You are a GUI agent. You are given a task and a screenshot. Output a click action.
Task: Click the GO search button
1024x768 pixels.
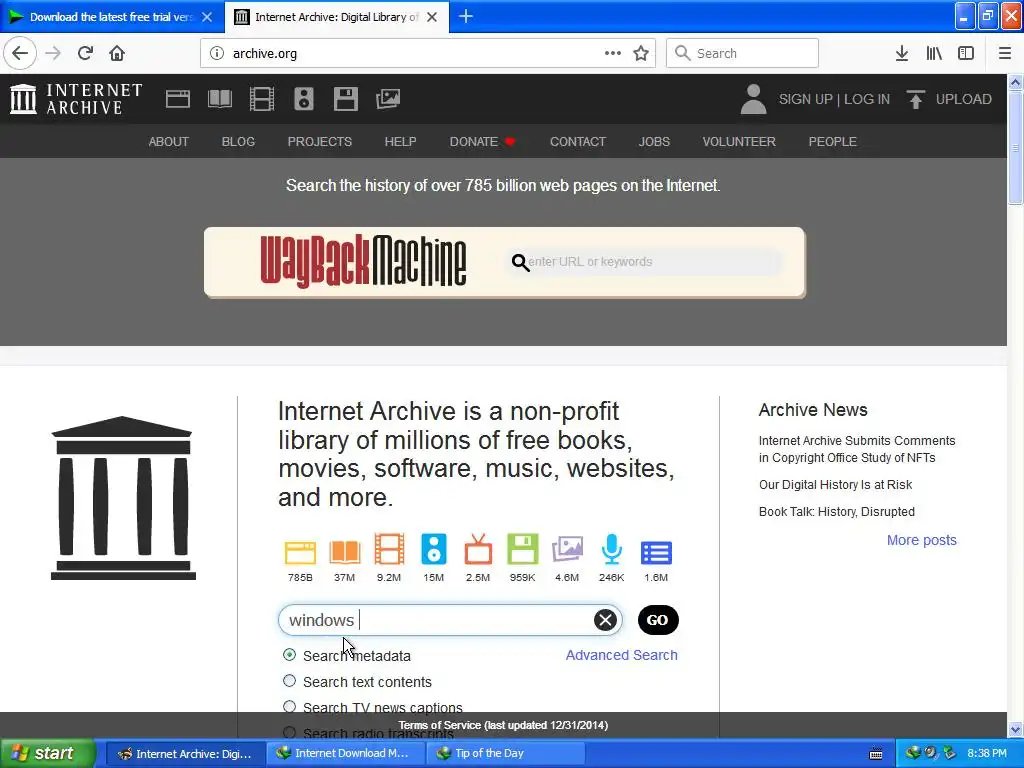tap(658, 620)
